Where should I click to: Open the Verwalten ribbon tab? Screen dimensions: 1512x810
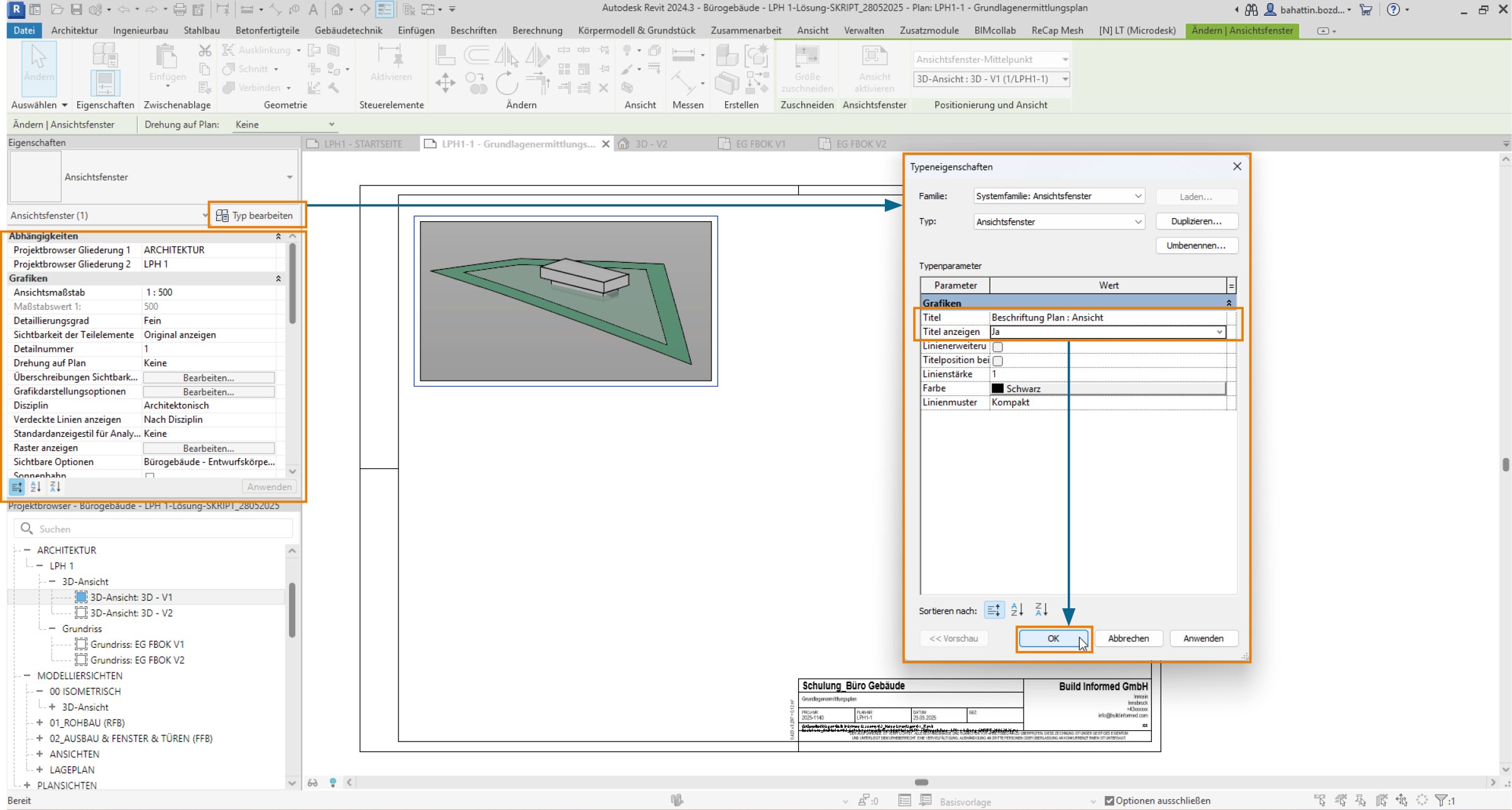[x=863, y=30]
